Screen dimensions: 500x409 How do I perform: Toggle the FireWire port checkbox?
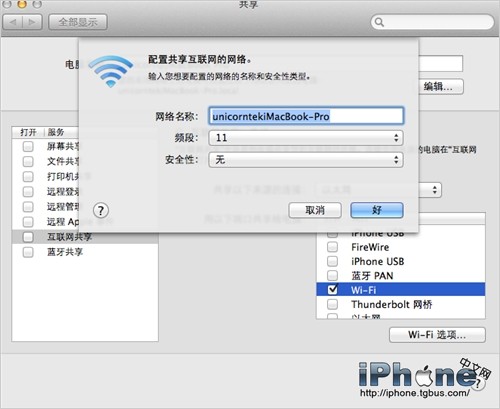pyautogui.click(x=332, y=247)
